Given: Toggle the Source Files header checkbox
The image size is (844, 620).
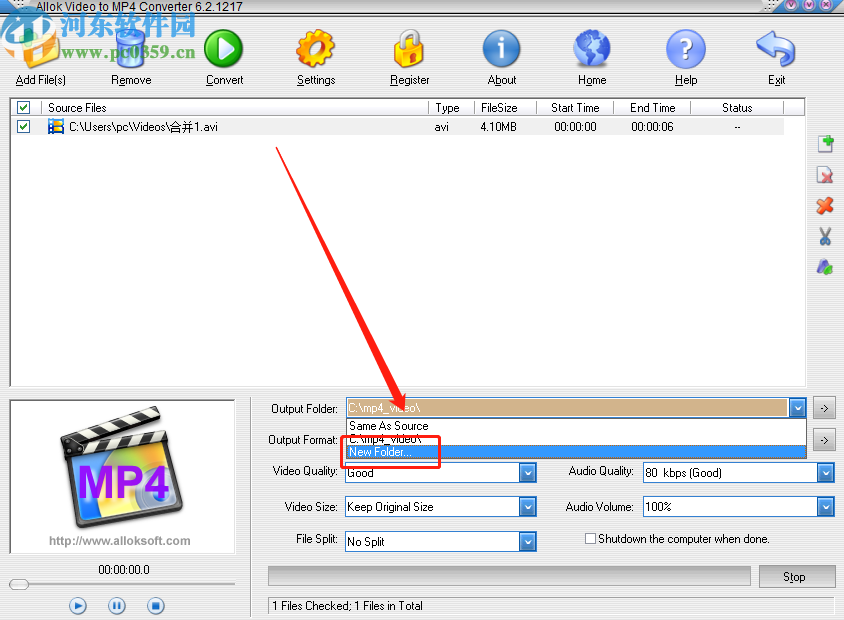Looking at the screenshot, I should [x=23, y=108].
